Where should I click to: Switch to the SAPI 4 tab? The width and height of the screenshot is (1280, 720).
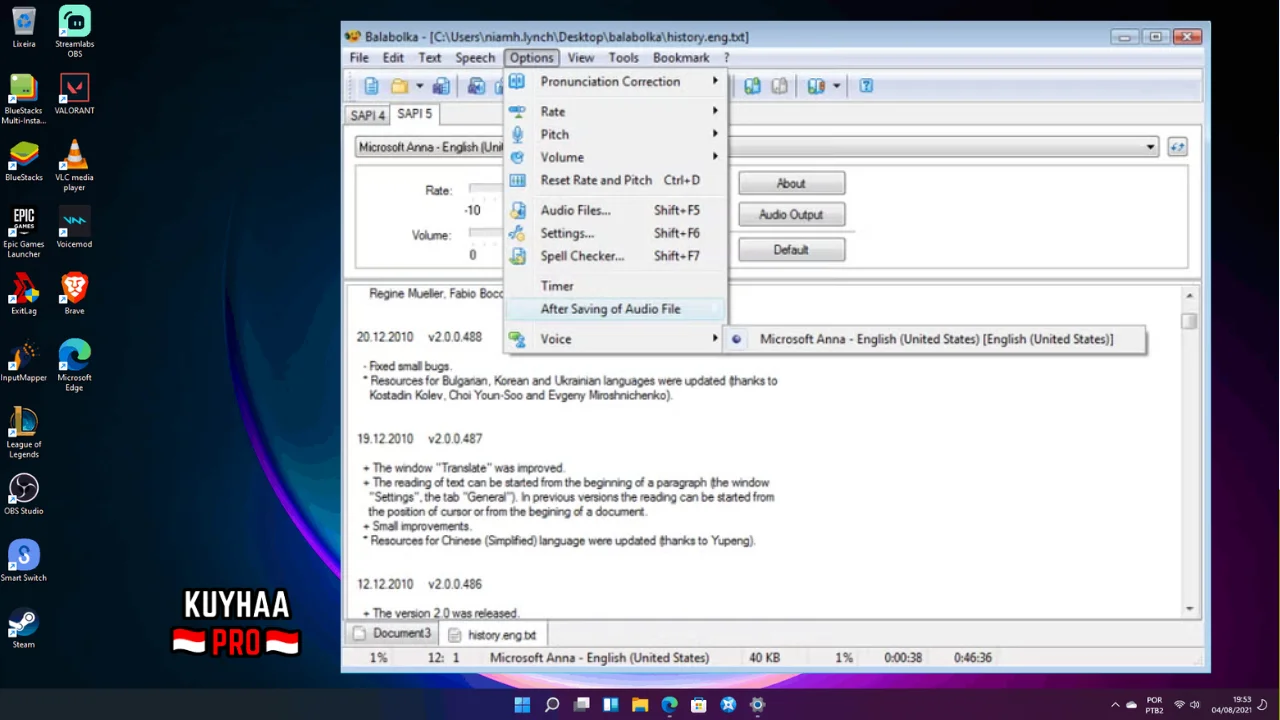pos(367,115)
